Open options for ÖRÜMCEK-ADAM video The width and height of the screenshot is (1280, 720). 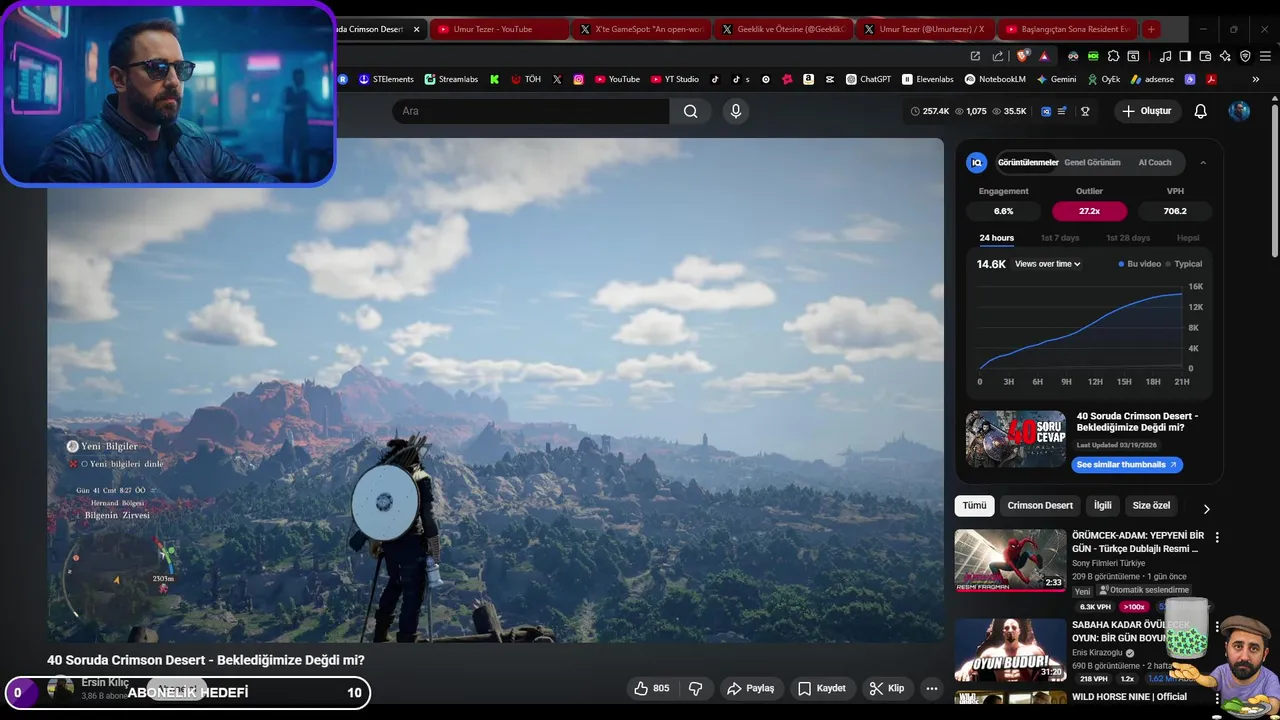pyautogui.click(x=1217, y=537)
